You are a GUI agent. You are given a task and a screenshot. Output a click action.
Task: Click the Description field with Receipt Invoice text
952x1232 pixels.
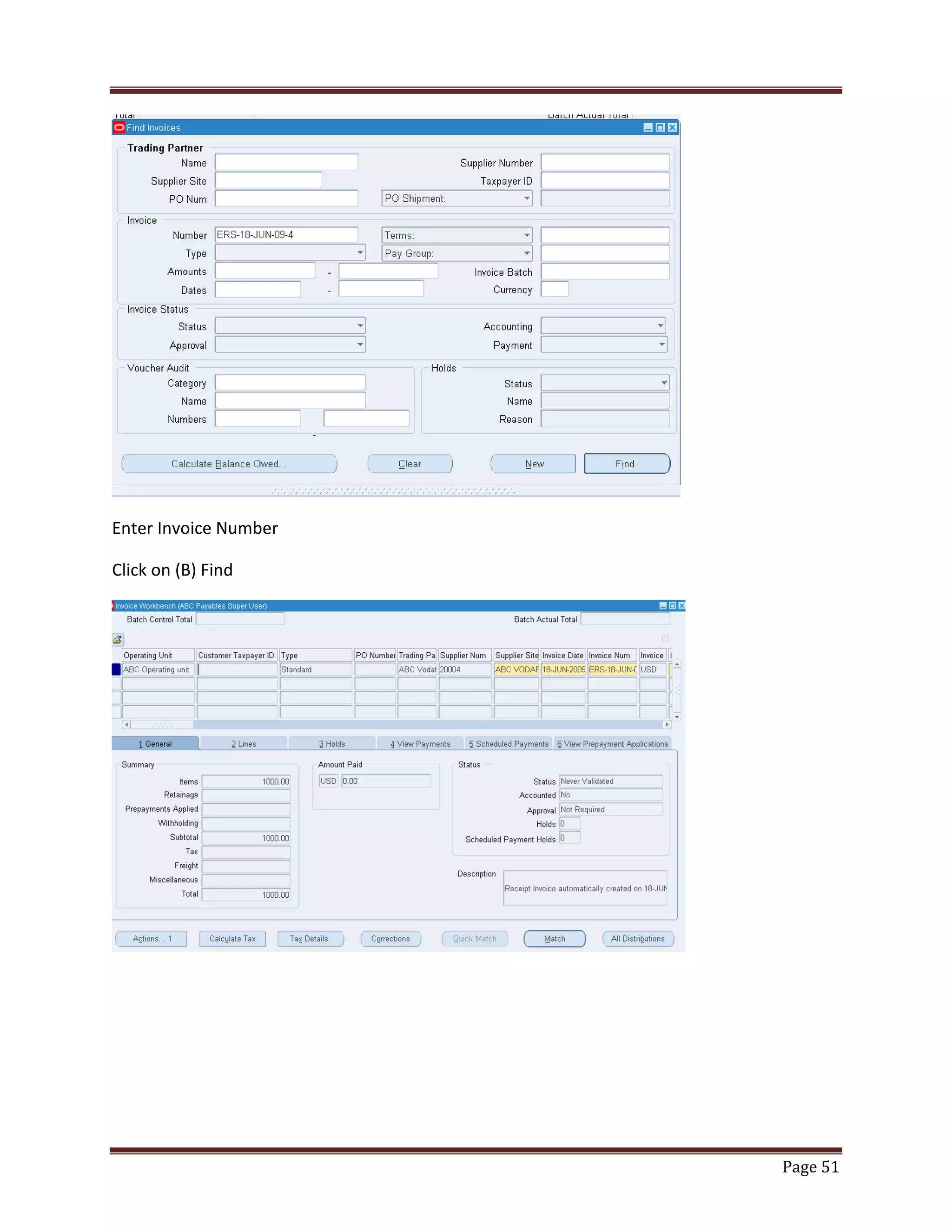click(585, 888)
